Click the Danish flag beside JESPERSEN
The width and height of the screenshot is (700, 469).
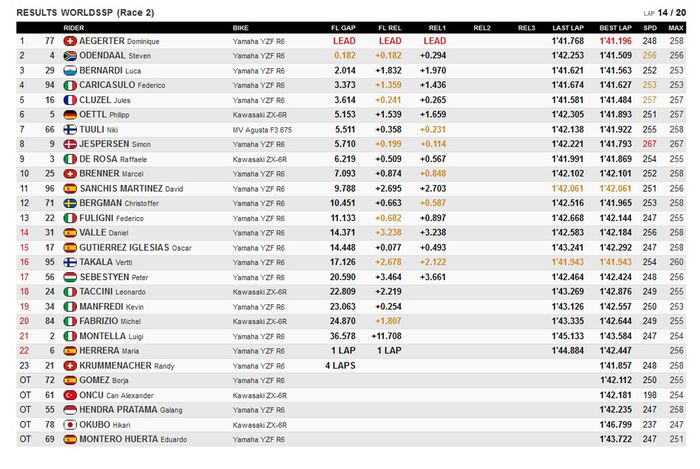(70, 144)
